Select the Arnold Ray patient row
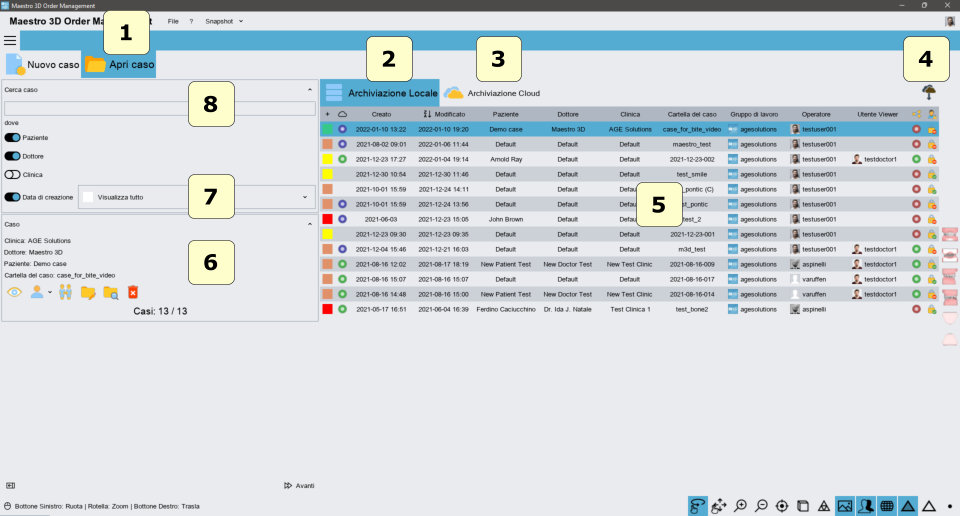The width and height of the screenshot is (960, 516). pyautogui.click(x=629, y=159)
